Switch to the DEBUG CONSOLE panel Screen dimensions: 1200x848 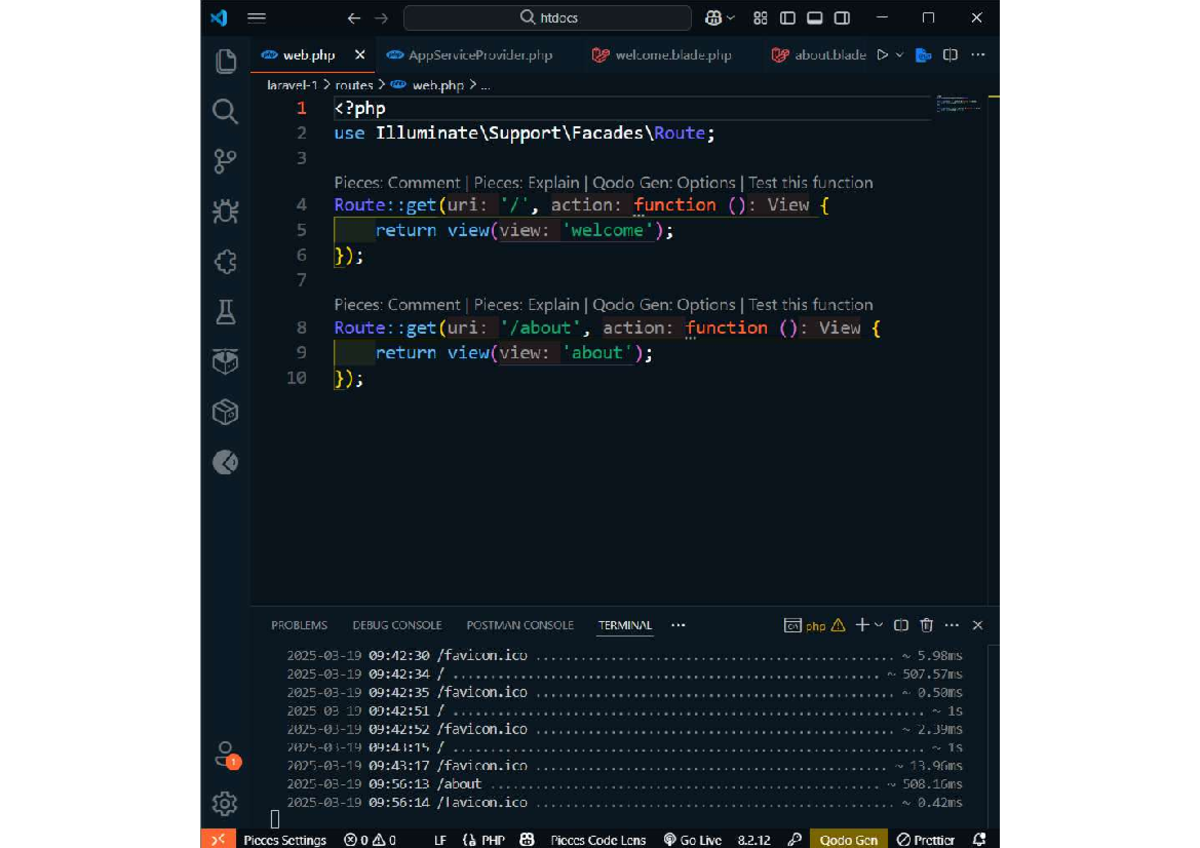click(x=397, y=625)
